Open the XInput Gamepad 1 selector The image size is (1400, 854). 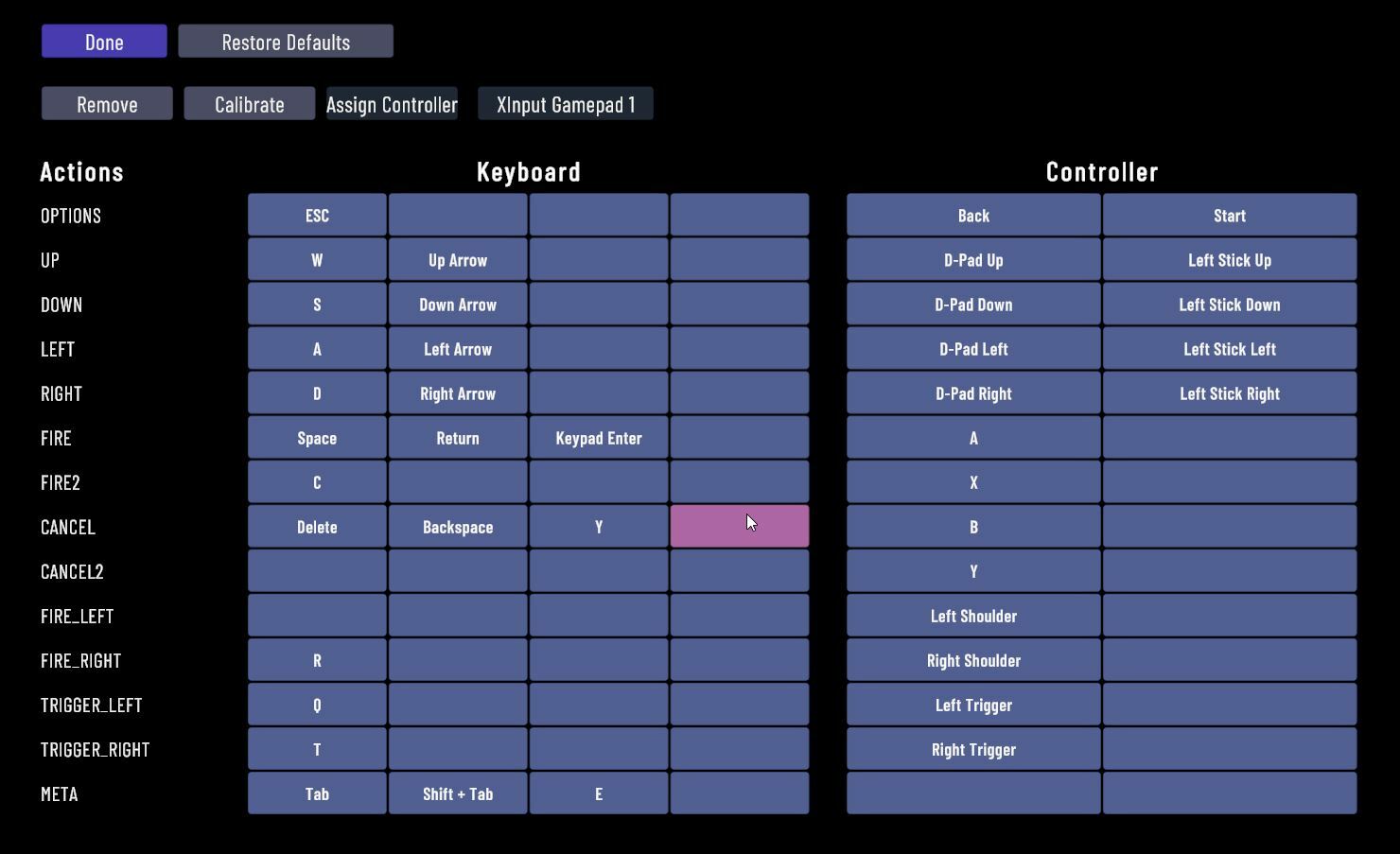click(565, 104)
